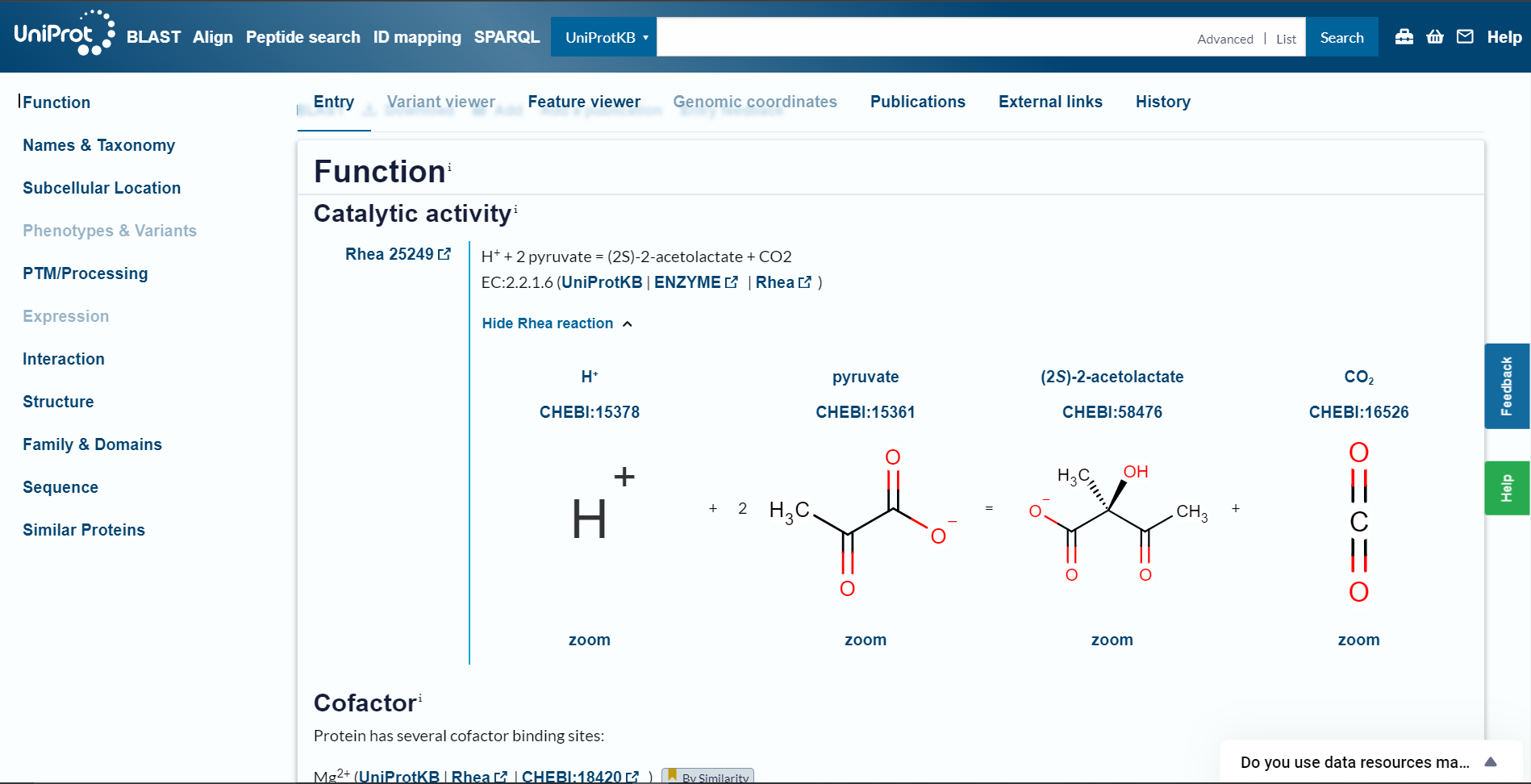Go to Structure section
This screenshot has height=784, width=1531.
click(58, 402)
